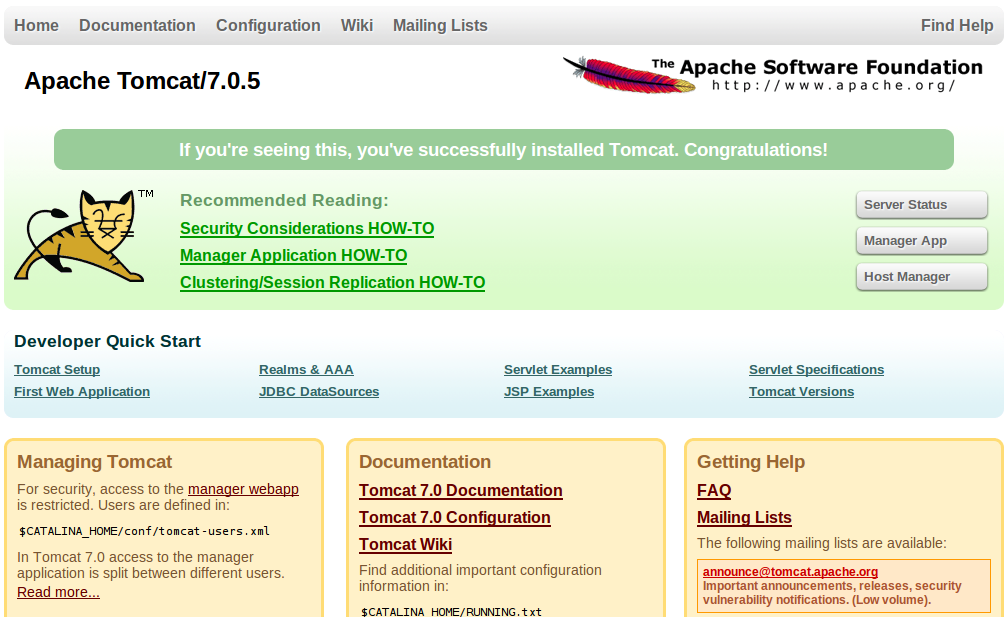Open the Tomcat Setup link
This screenshot has height=617, width=1006.
pyautogui.click(x=57, y=370)
